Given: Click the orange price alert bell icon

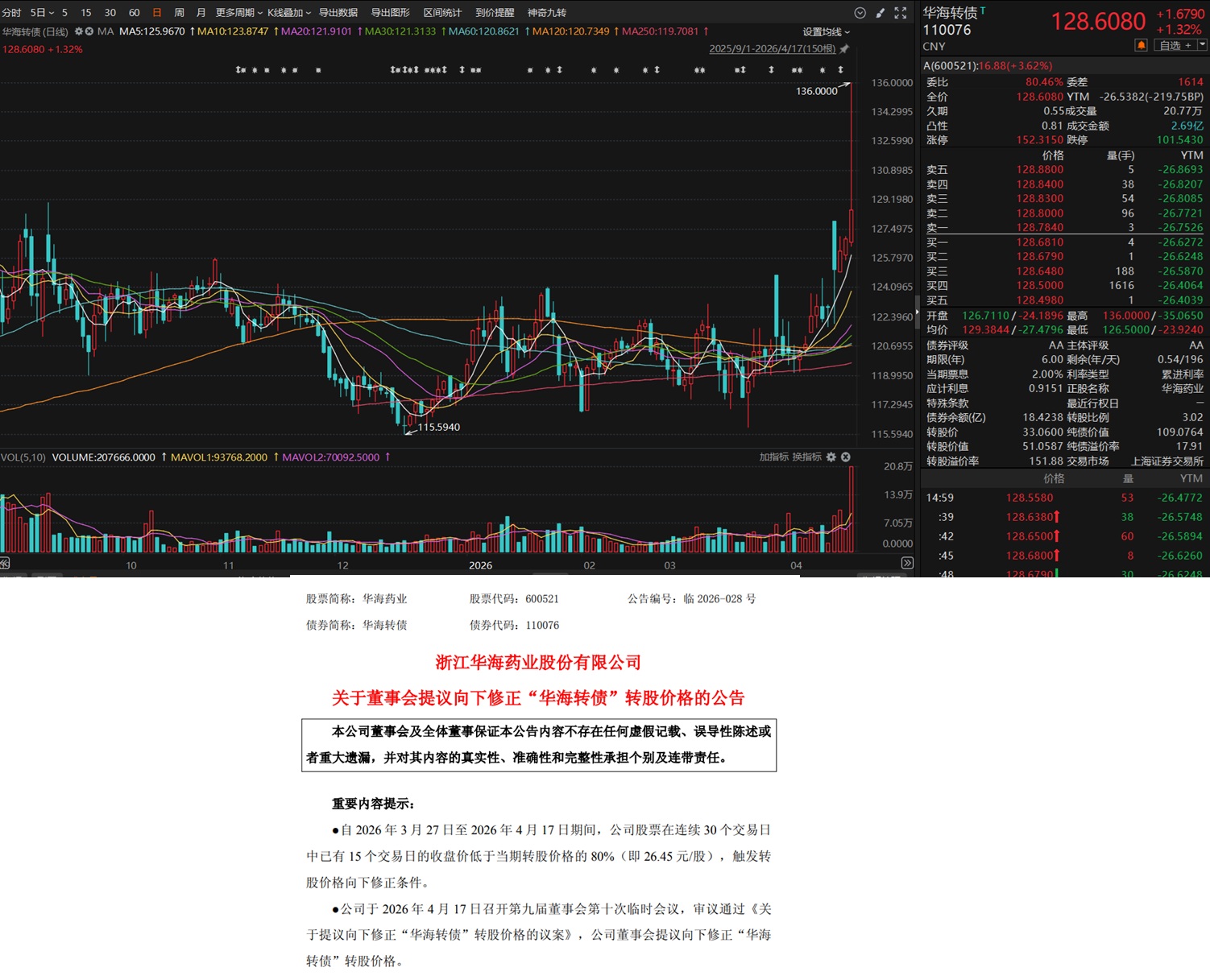Looking at the screenshot, I should pos(1141,45).
